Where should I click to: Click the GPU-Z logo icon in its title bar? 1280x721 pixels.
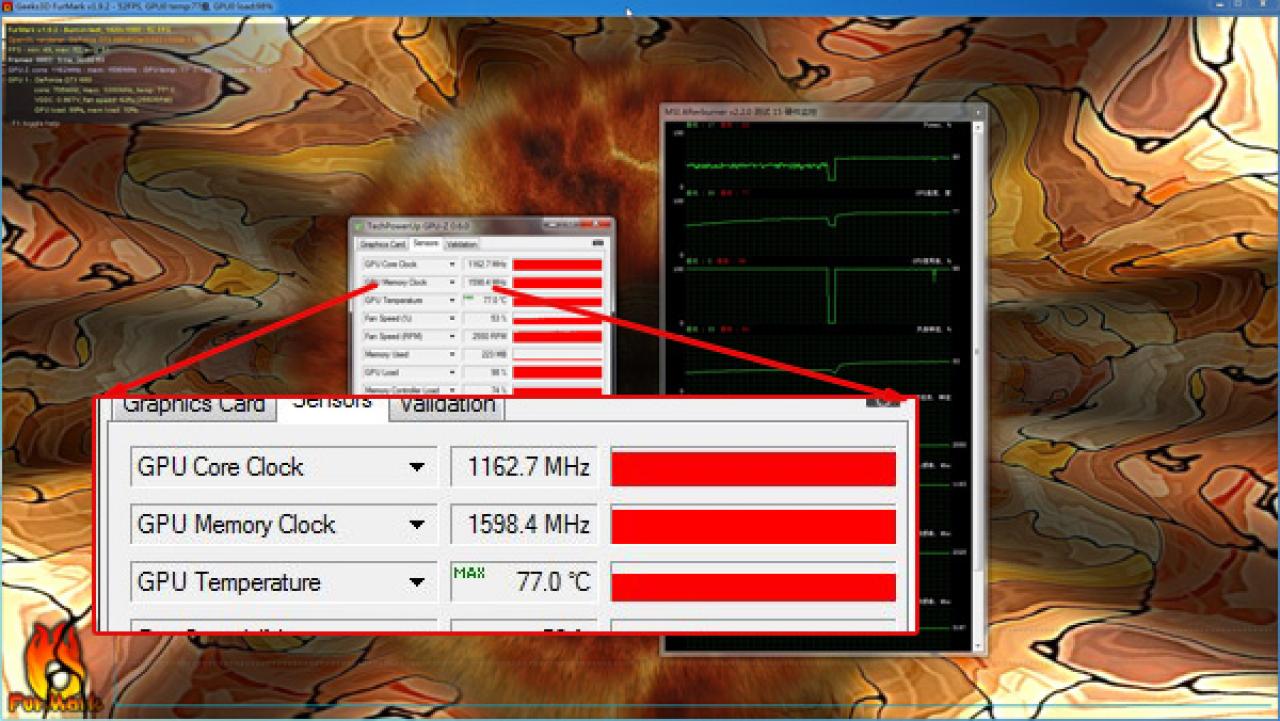(358, 226)
